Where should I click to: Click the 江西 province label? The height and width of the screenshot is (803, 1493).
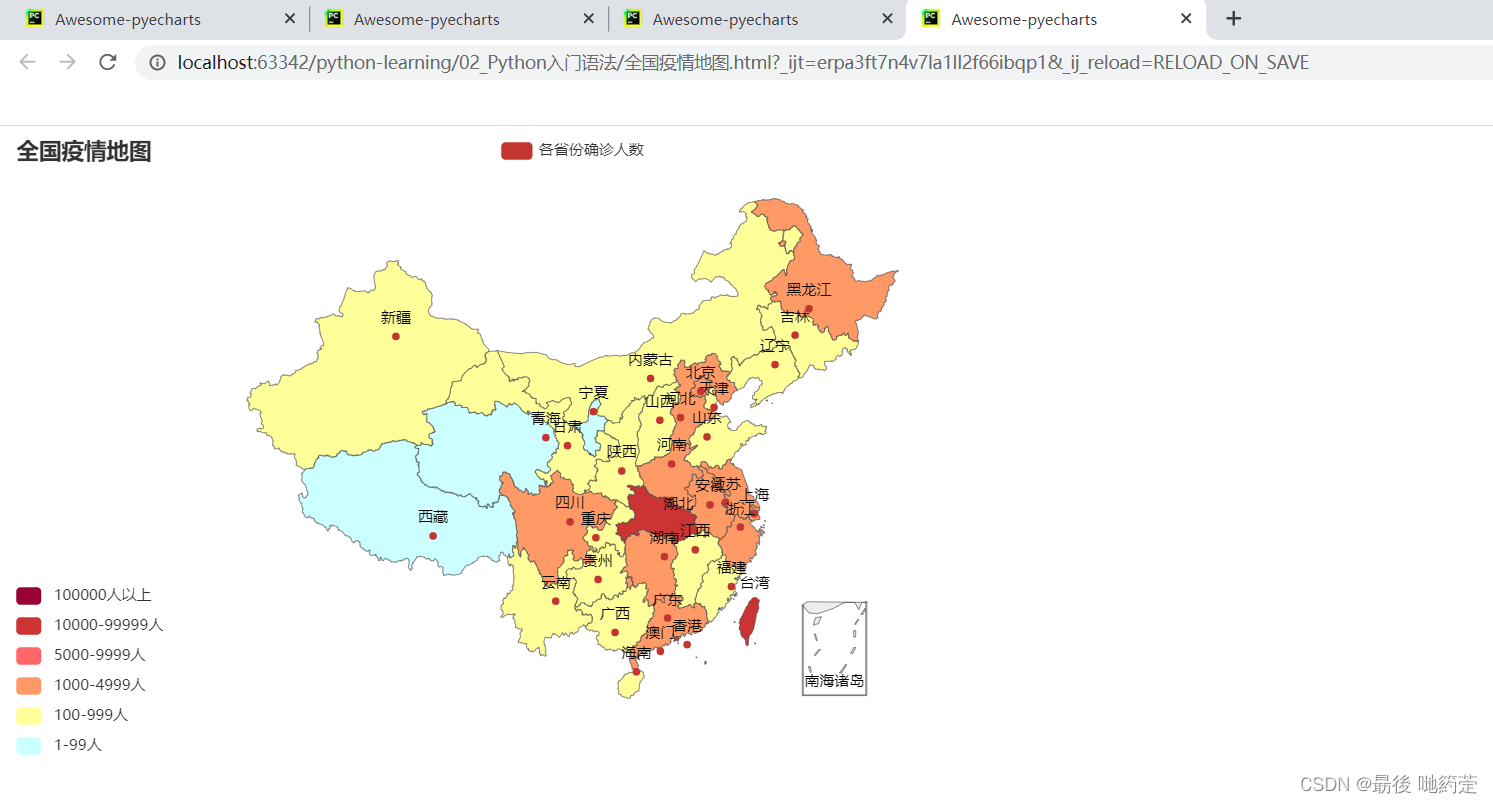(695, 531)
